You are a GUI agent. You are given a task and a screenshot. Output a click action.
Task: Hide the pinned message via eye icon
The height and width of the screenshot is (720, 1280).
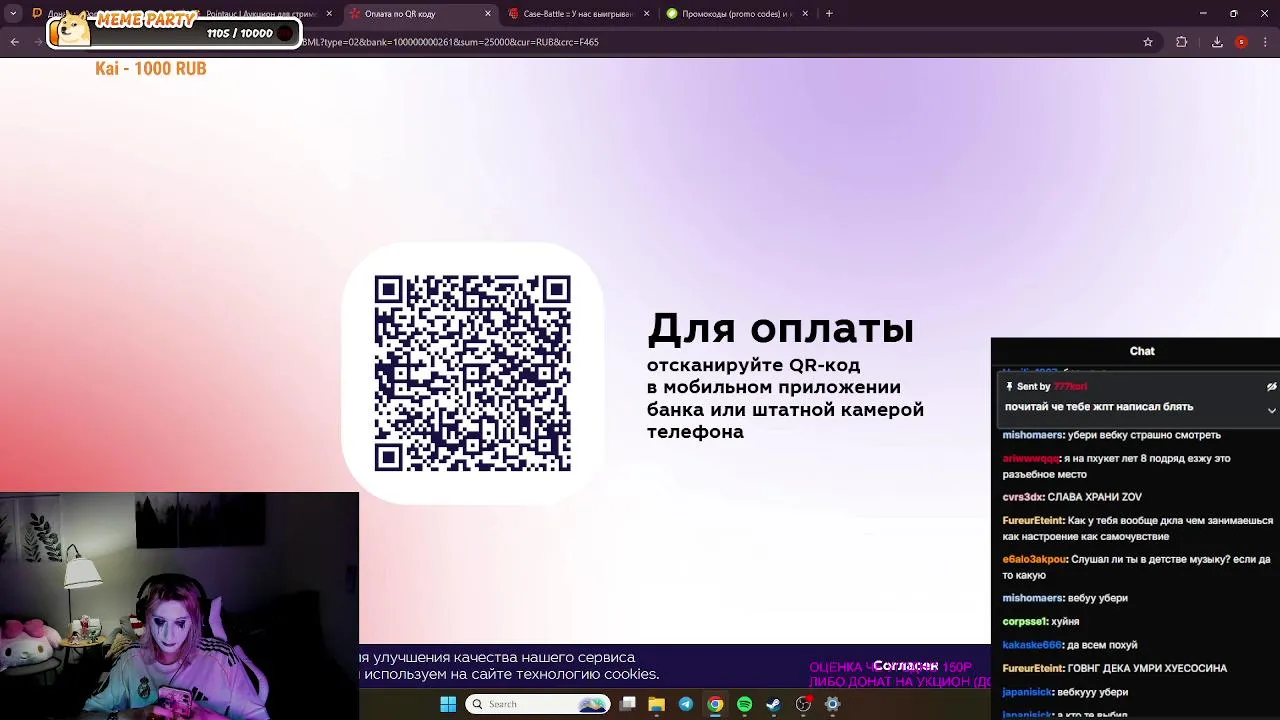(1271, 386)
